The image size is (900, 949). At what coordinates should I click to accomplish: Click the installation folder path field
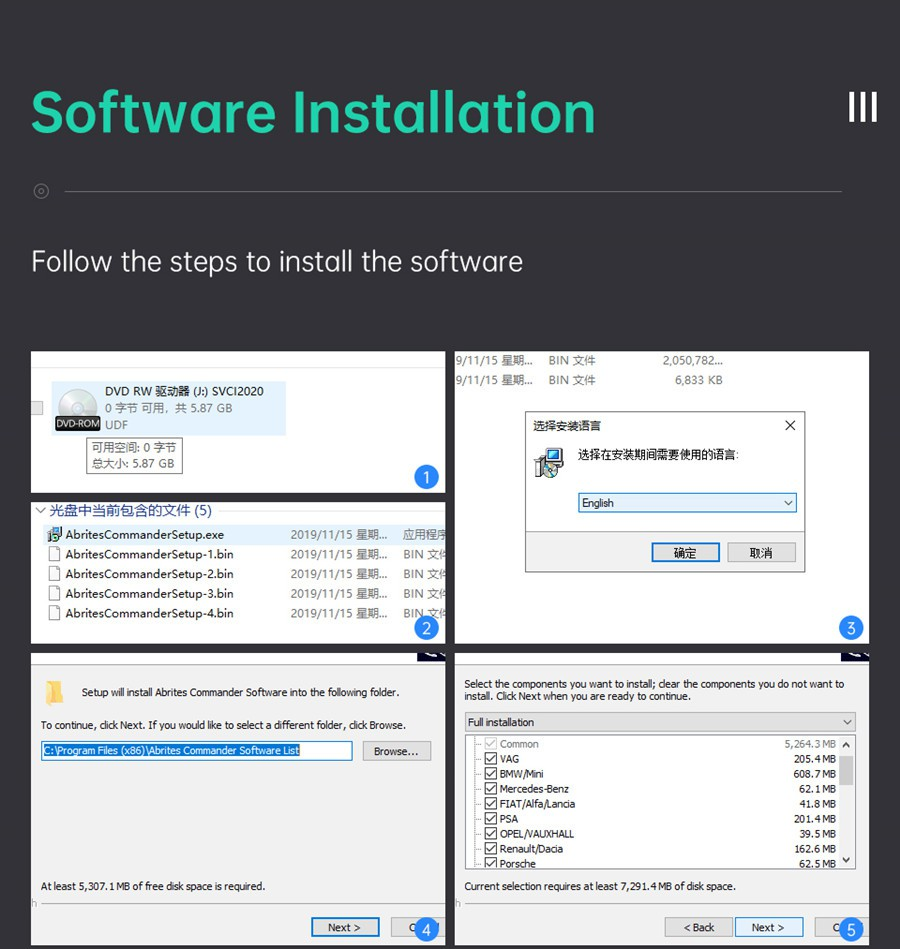[196, 751]
